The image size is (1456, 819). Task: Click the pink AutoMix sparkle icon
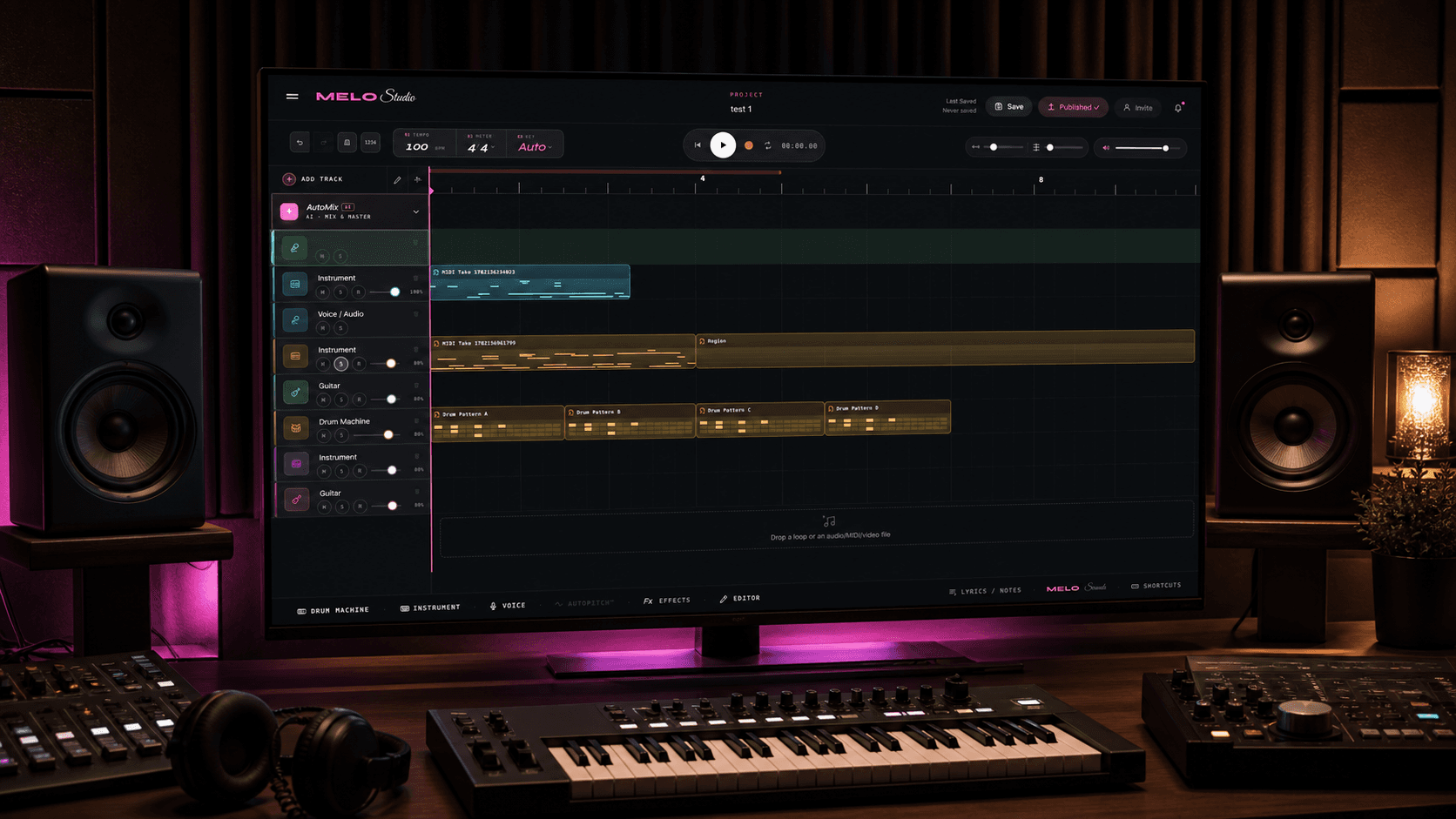pos(289,211)
